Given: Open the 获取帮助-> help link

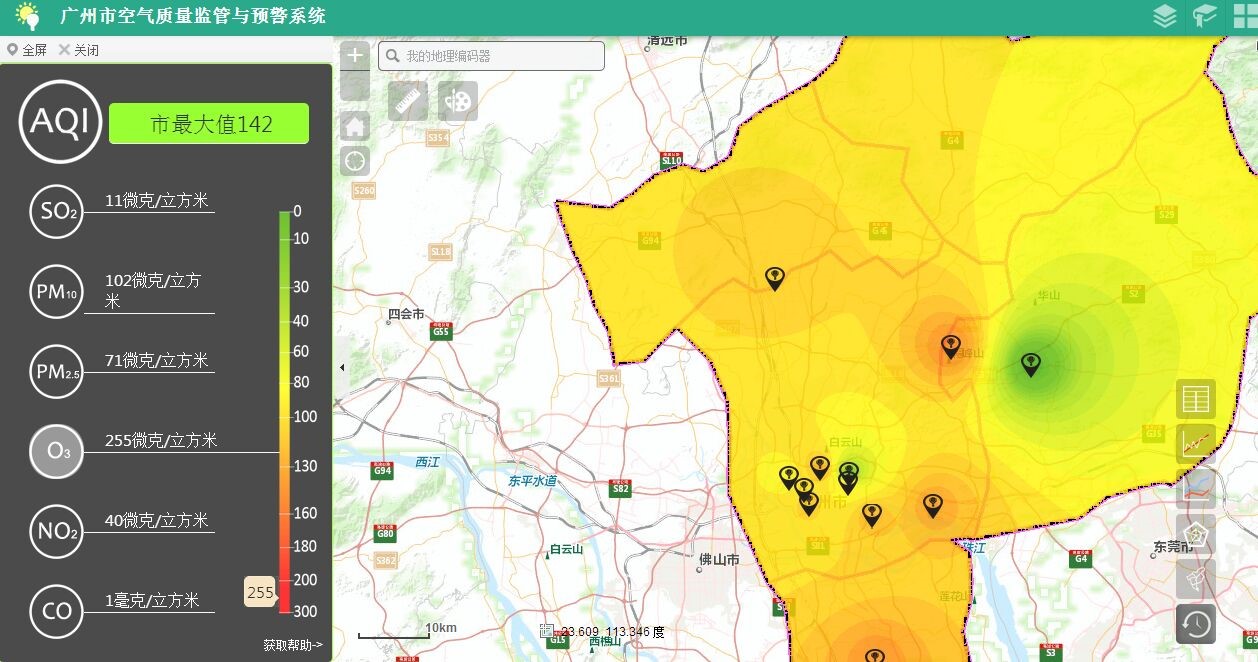Looking at the screenshot, I should [293, 645].
